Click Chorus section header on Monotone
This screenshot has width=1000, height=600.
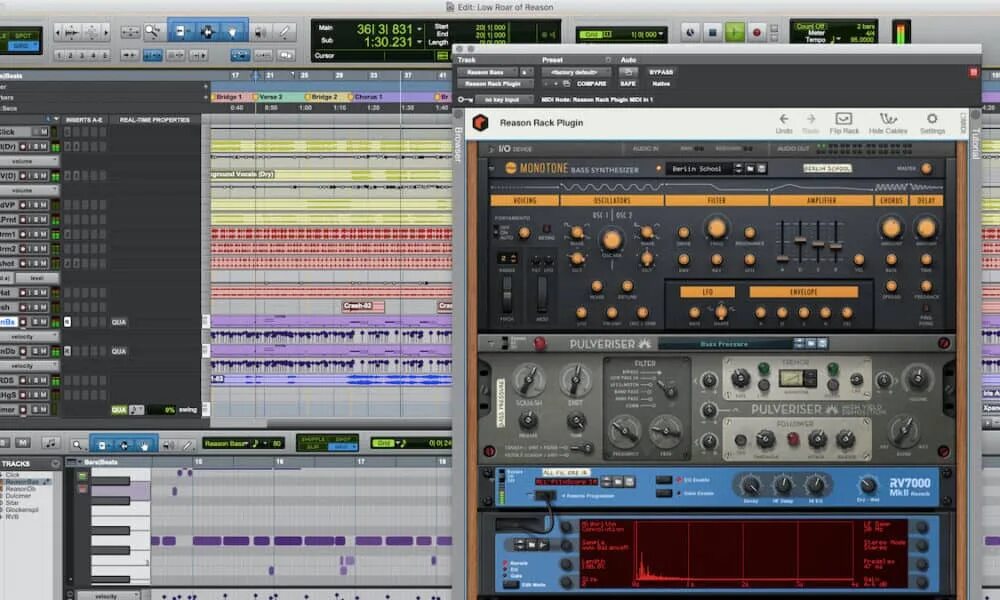click(891, 200)
